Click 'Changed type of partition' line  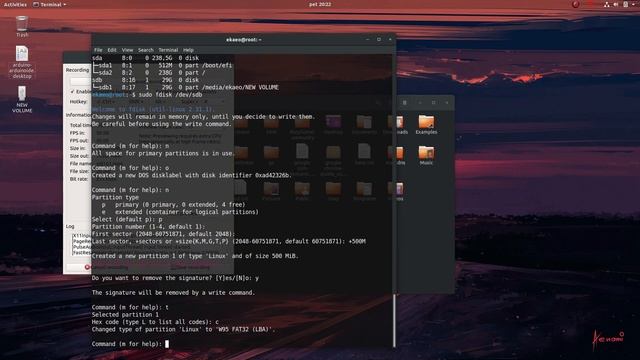pos(183,329)
